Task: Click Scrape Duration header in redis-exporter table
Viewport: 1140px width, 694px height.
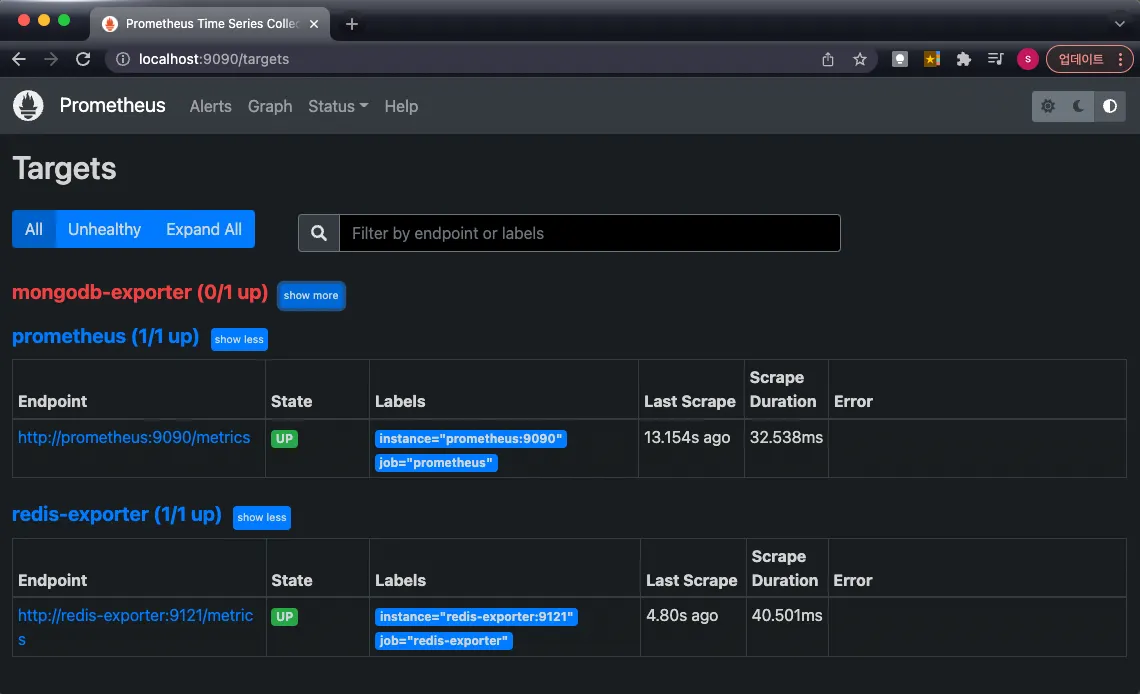Action: click(784, 568)
